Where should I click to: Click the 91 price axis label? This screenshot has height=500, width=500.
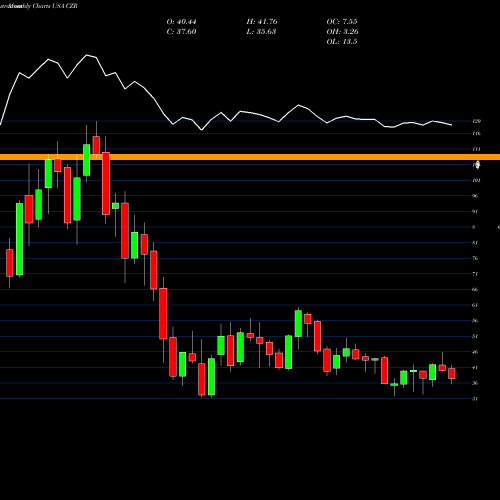[x=475, y=212]
